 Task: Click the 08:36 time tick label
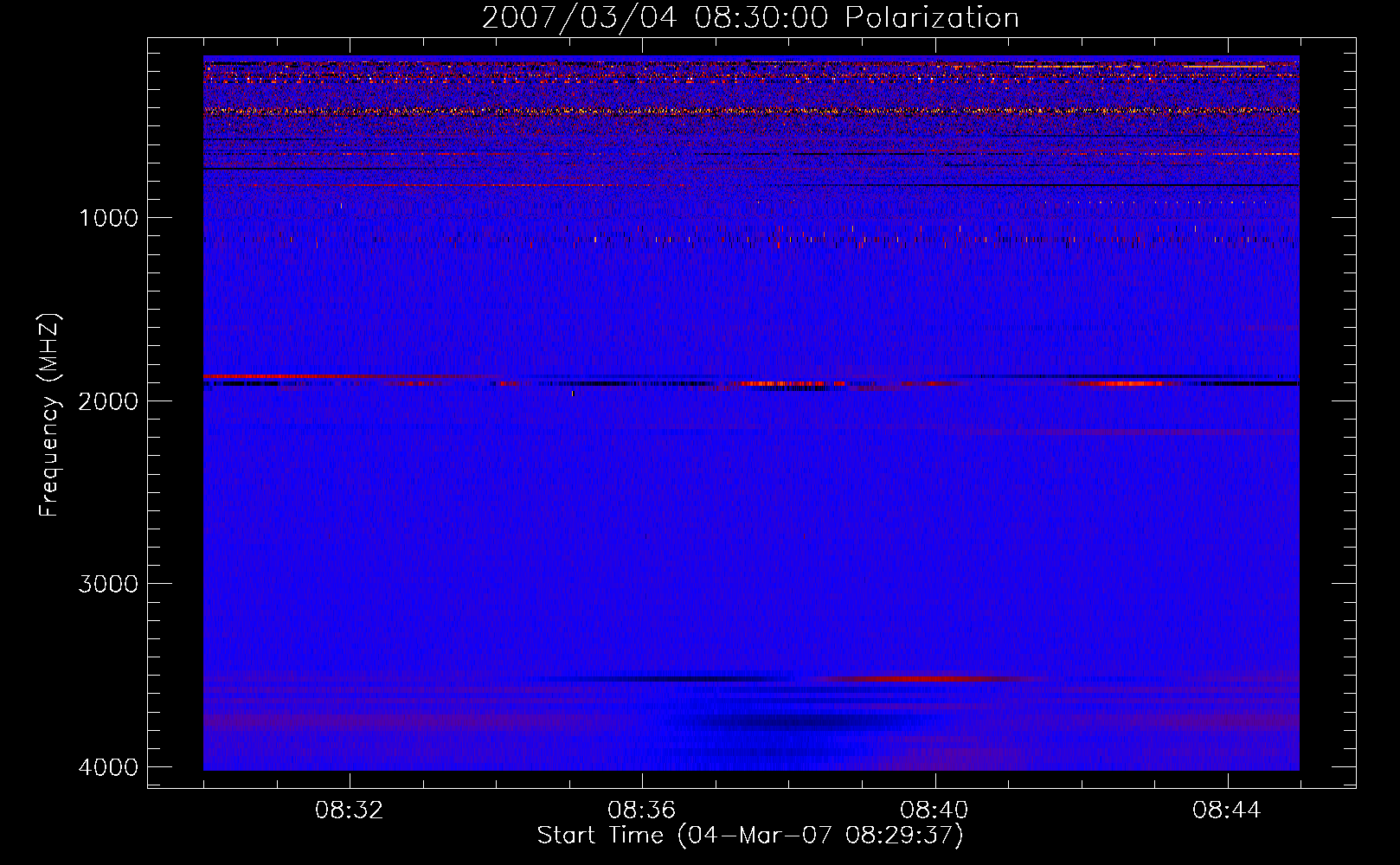click(x=642, y=811)
